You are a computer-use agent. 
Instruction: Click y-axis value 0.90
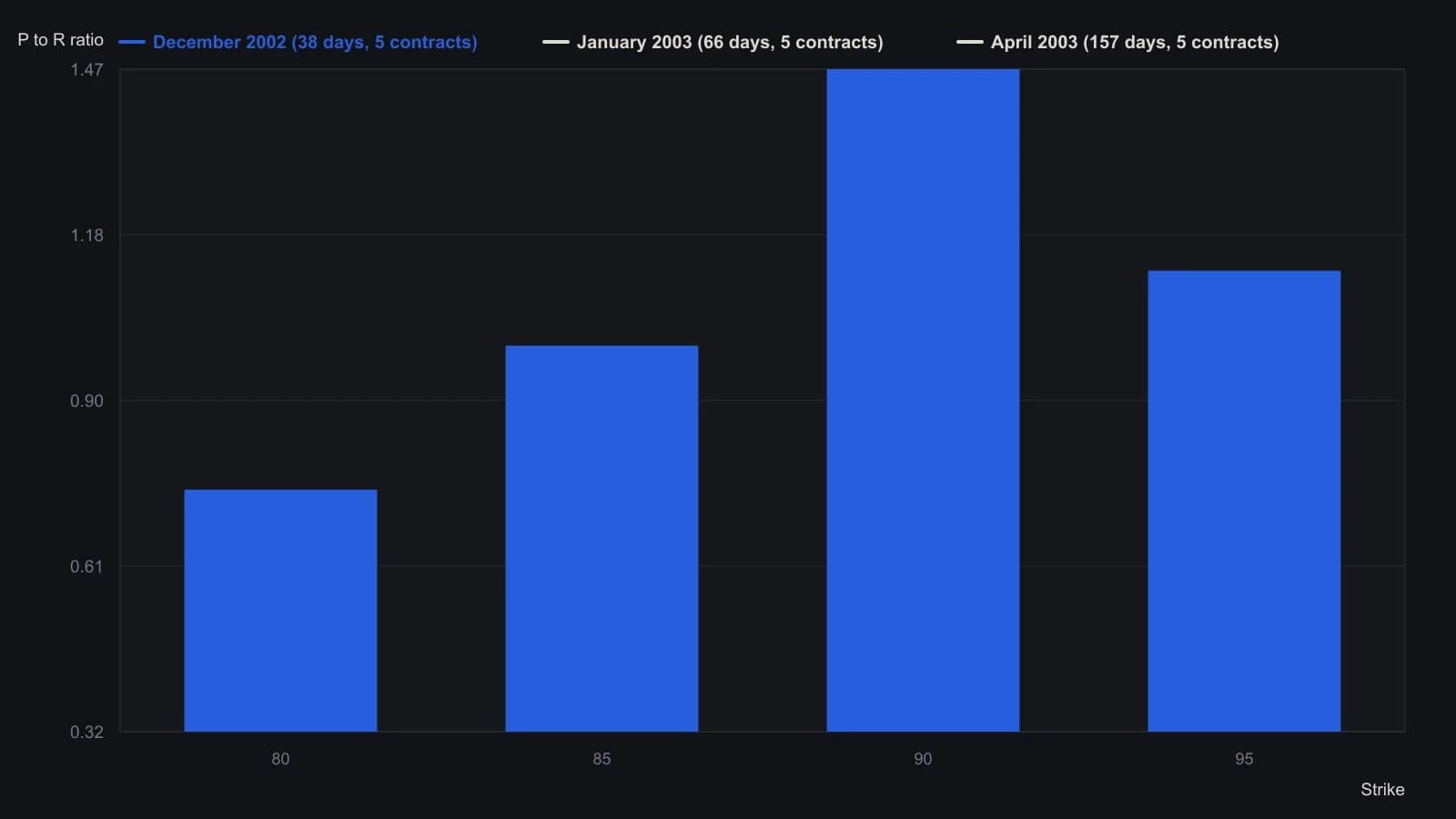pyautogui.click(x=87, y=401)
